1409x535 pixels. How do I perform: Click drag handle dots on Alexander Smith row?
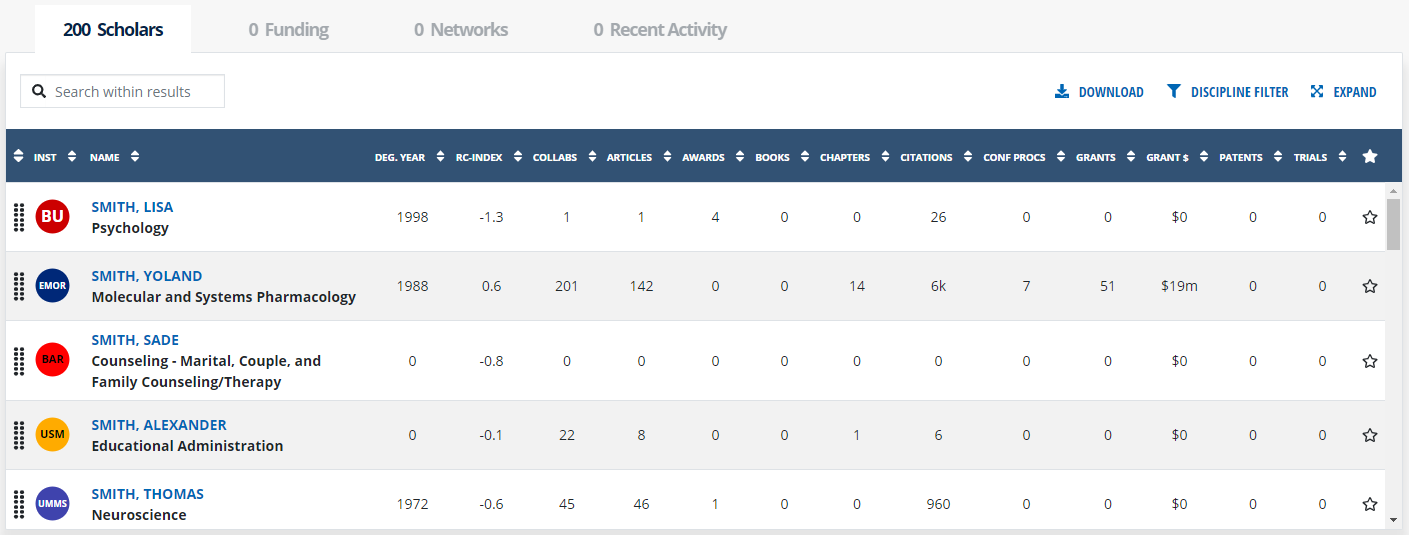click(18, 435)
